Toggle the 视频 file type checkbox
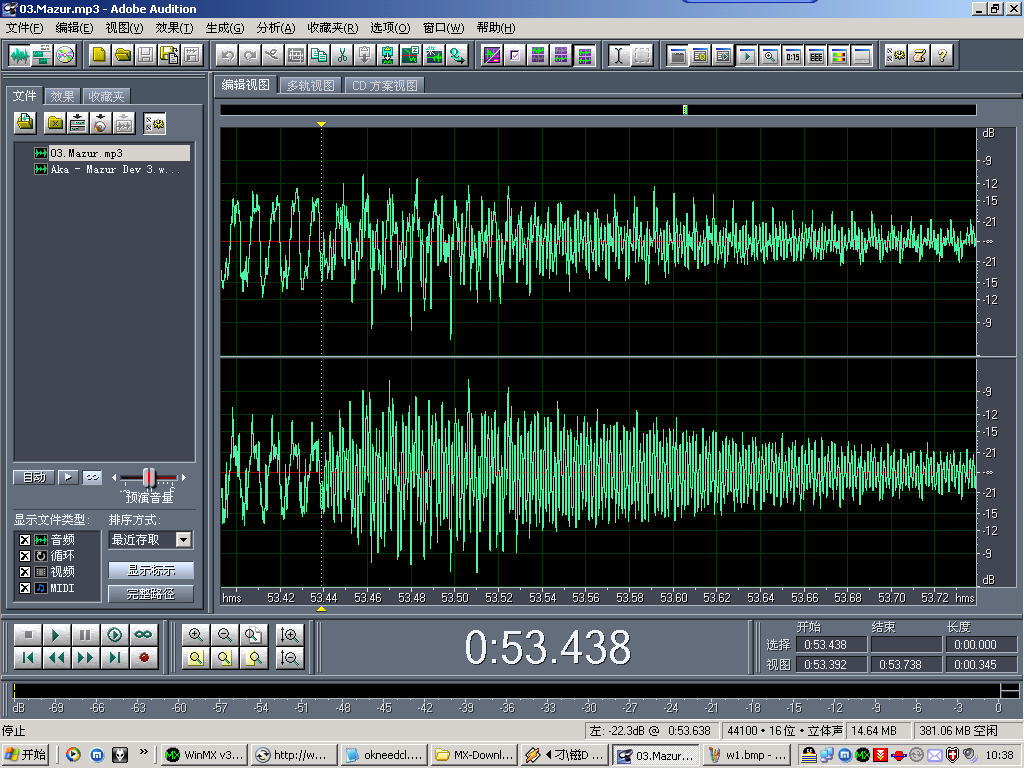 click(25, 571)
